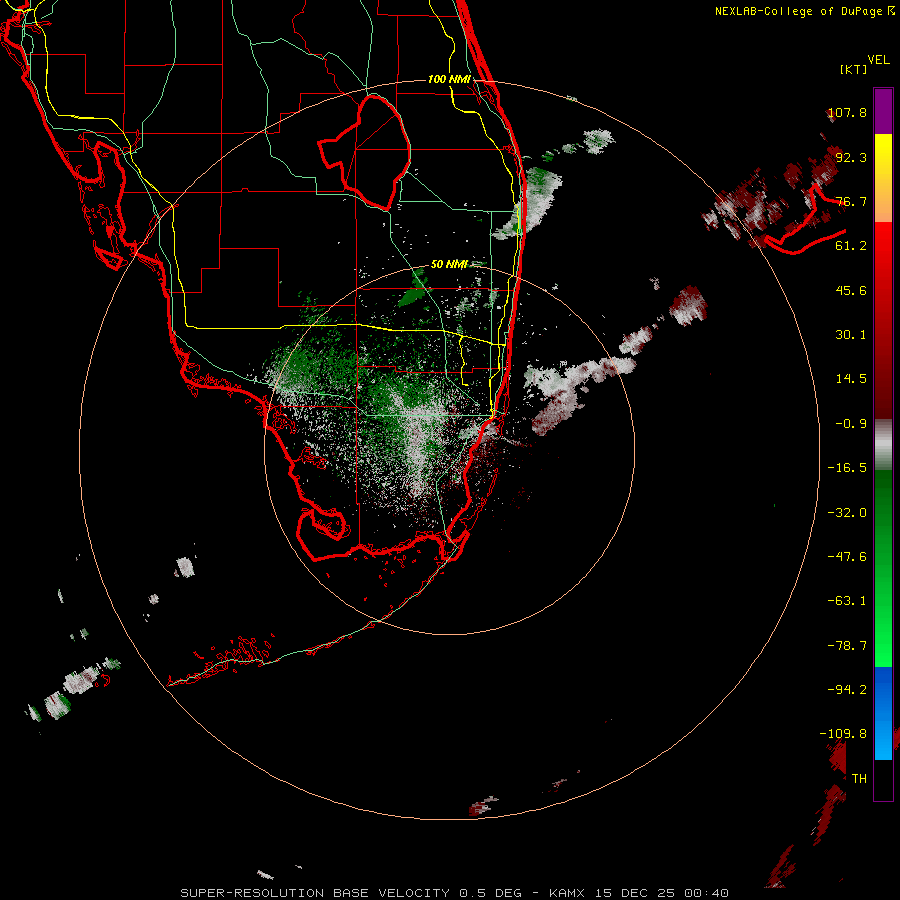Click the bright red color bar segment

click(x=883, y=244)
